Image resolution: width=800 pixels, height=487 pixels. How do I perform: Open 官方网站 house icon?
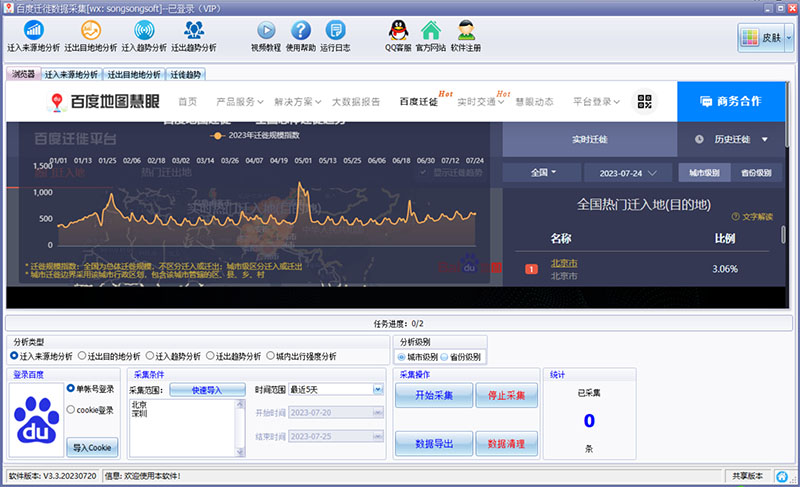point(430,31)
